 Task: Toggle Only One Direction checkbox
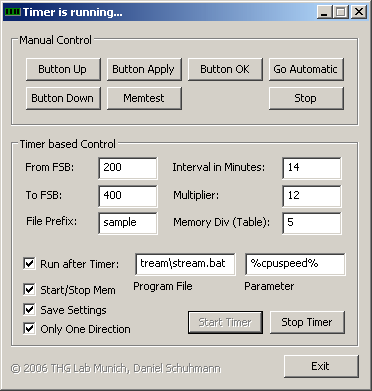coord(29,329)
